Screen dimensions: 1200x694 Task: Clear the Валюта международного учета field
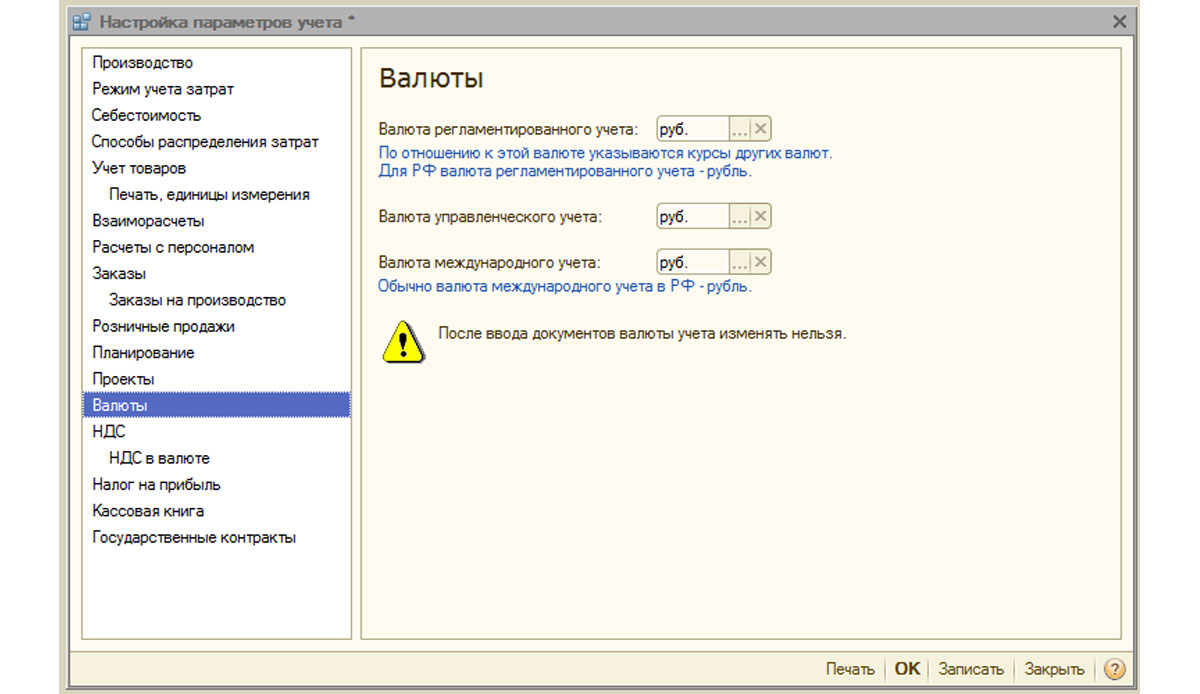tap(761, 262)
